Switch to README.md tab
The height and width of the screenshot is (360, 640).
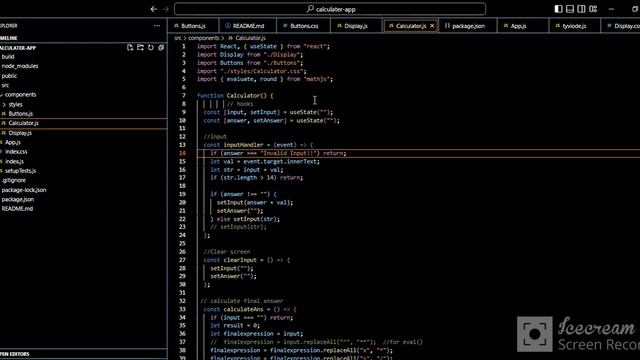[x=248, y=26]
